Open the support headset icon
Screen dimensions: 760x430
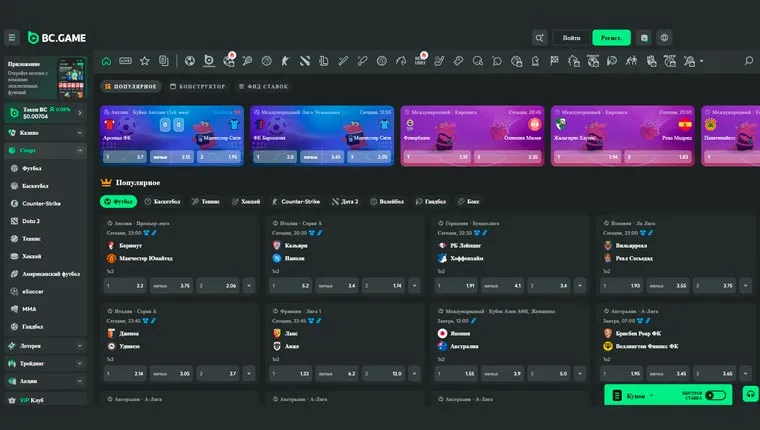pyautogui.click(x=750, y=394)
